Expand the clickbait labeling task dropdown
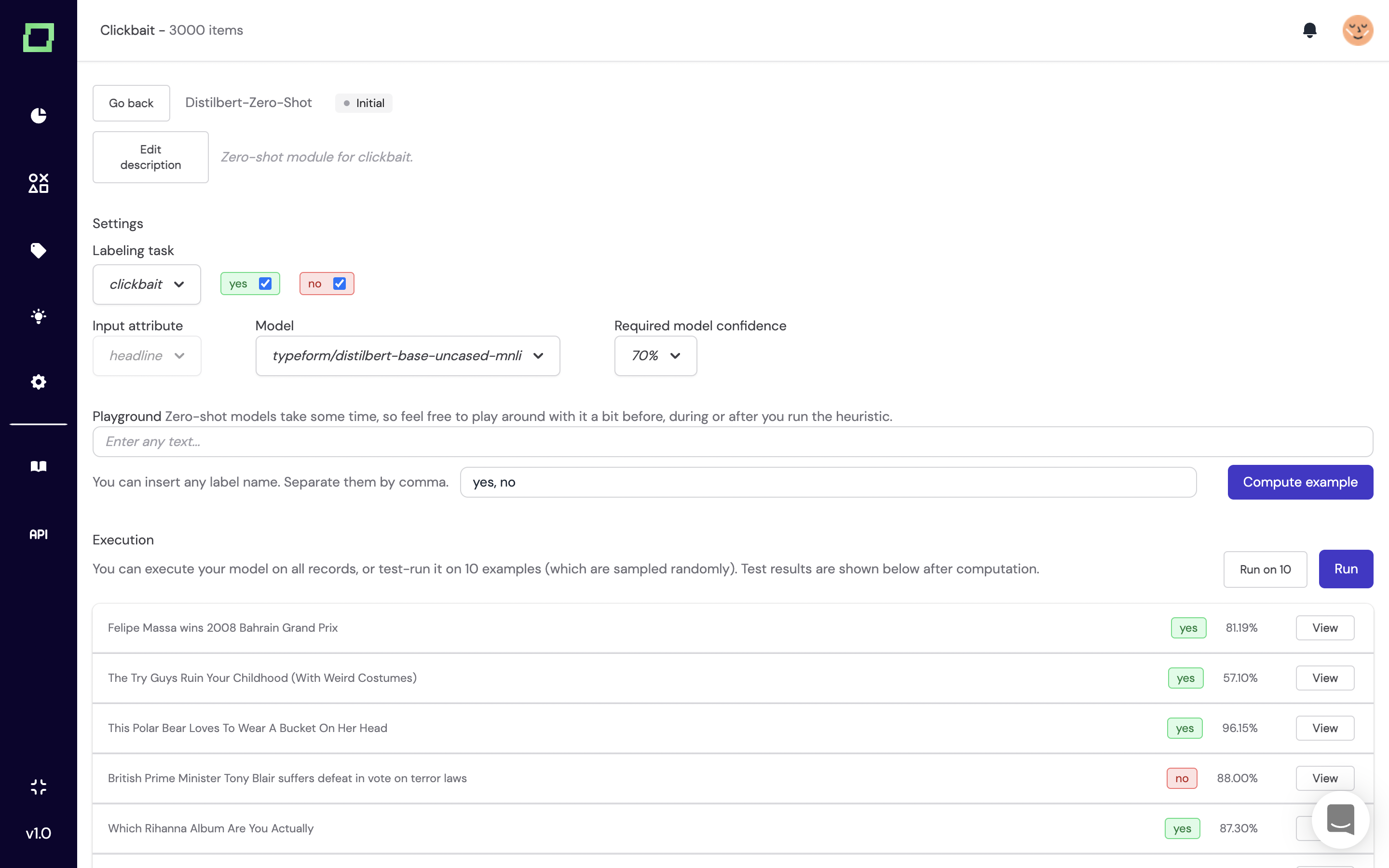Viewport: 1389px width, 868px height. click(x=146, y=284)
